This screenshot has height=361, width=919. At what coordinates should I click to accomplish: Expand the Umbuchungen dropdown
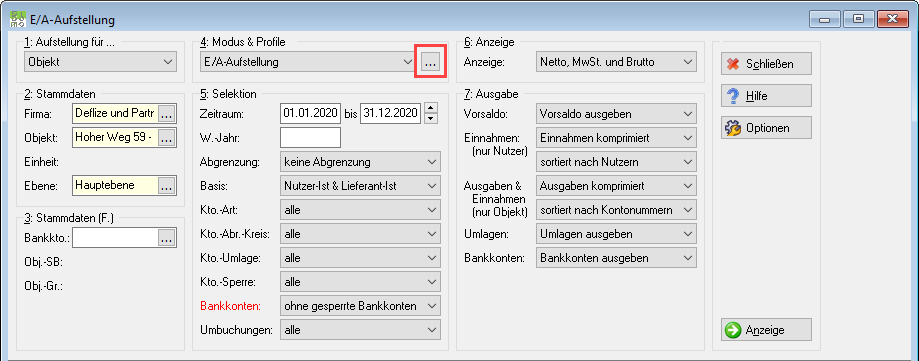[360, 330]
